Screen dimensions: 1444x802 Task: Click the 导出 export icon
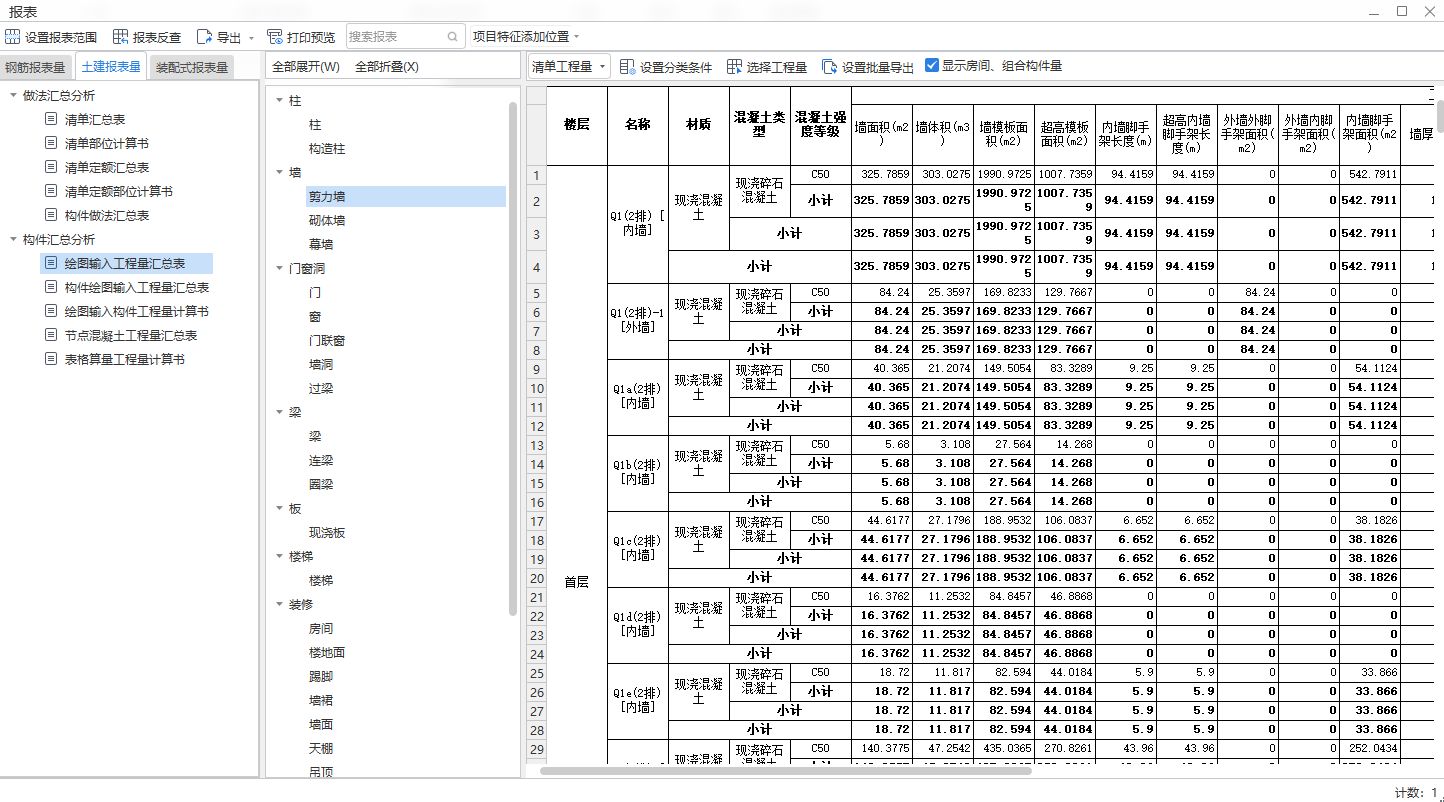point(204,37)
